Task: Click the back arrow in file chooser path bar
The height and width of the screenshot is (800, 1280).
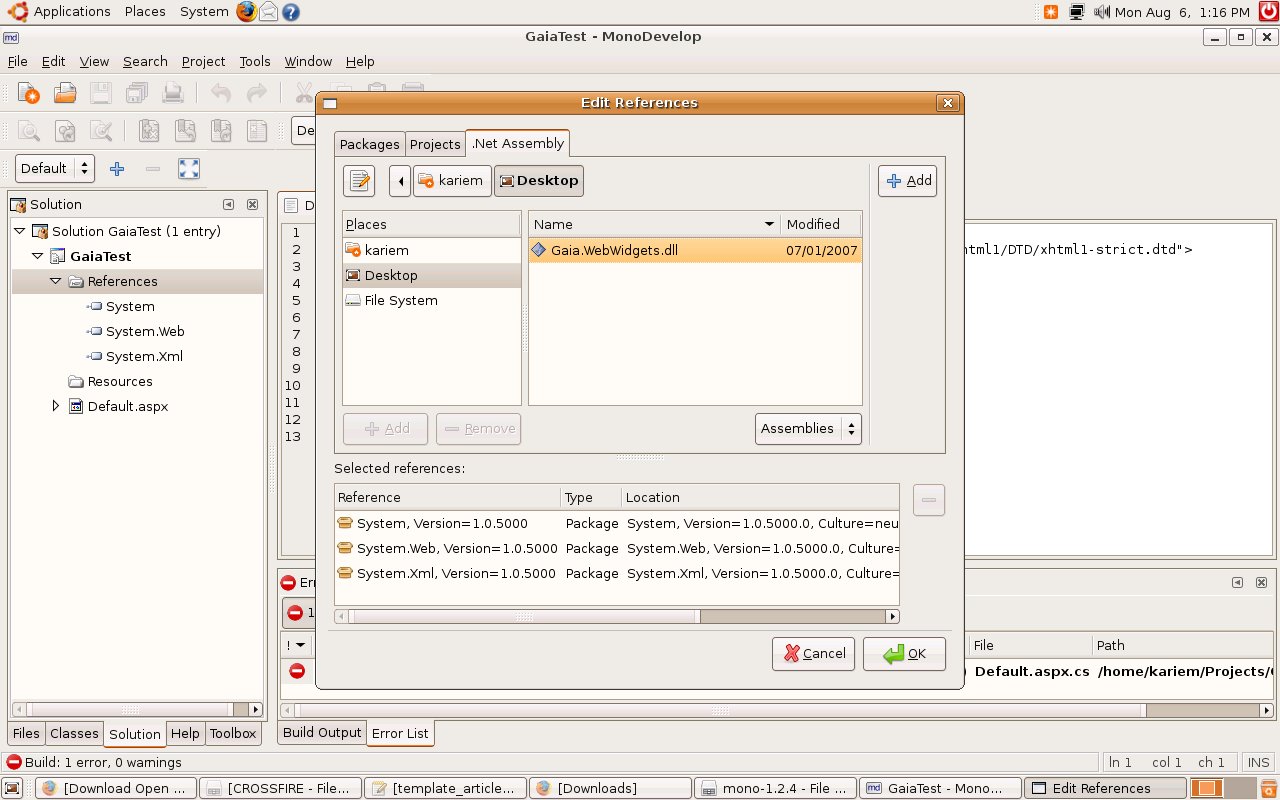Action: pyautogui.click(x=400, y=181)
